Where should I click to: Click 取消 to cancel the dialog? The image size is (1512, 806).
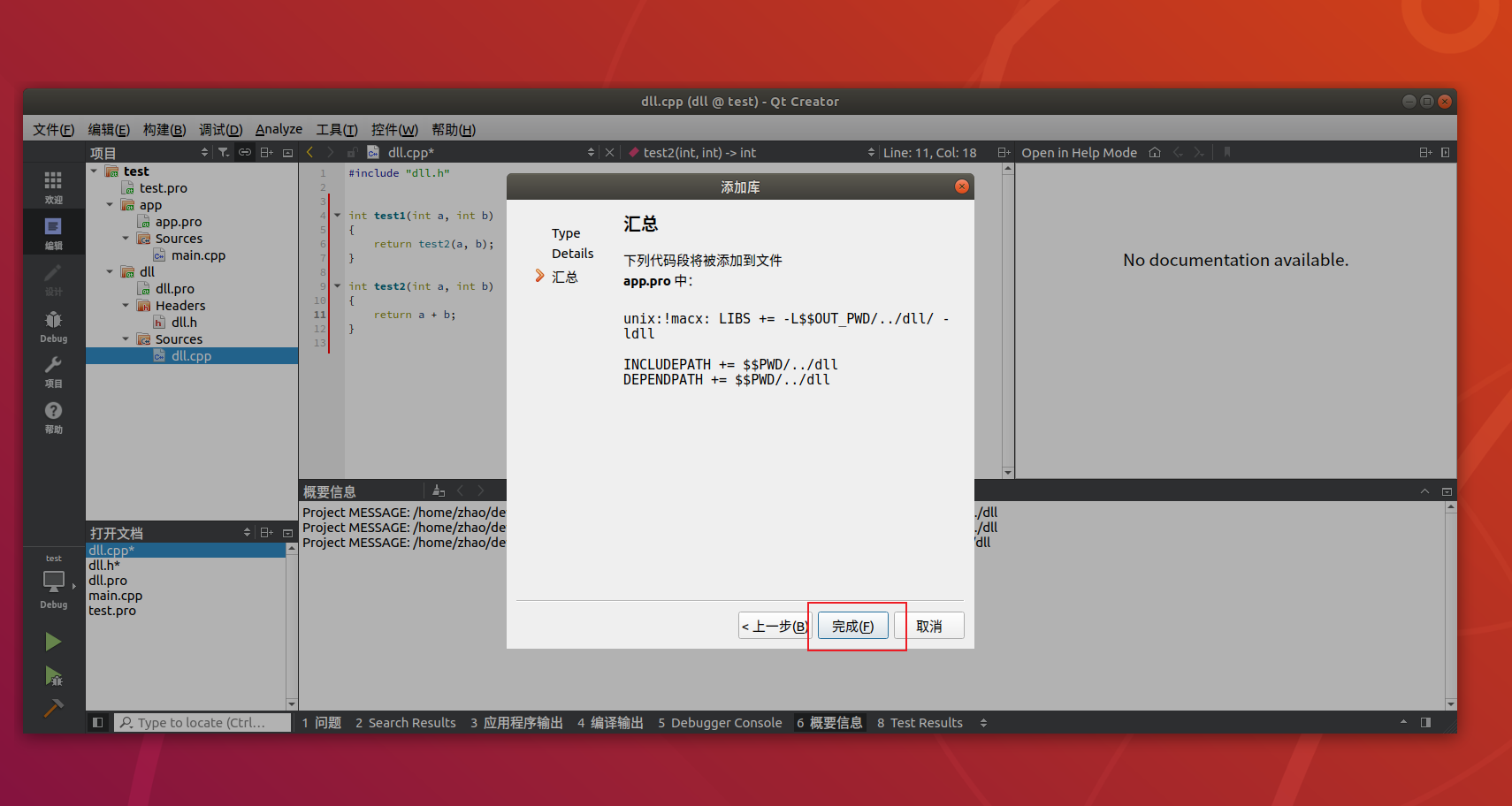(928, 626)
